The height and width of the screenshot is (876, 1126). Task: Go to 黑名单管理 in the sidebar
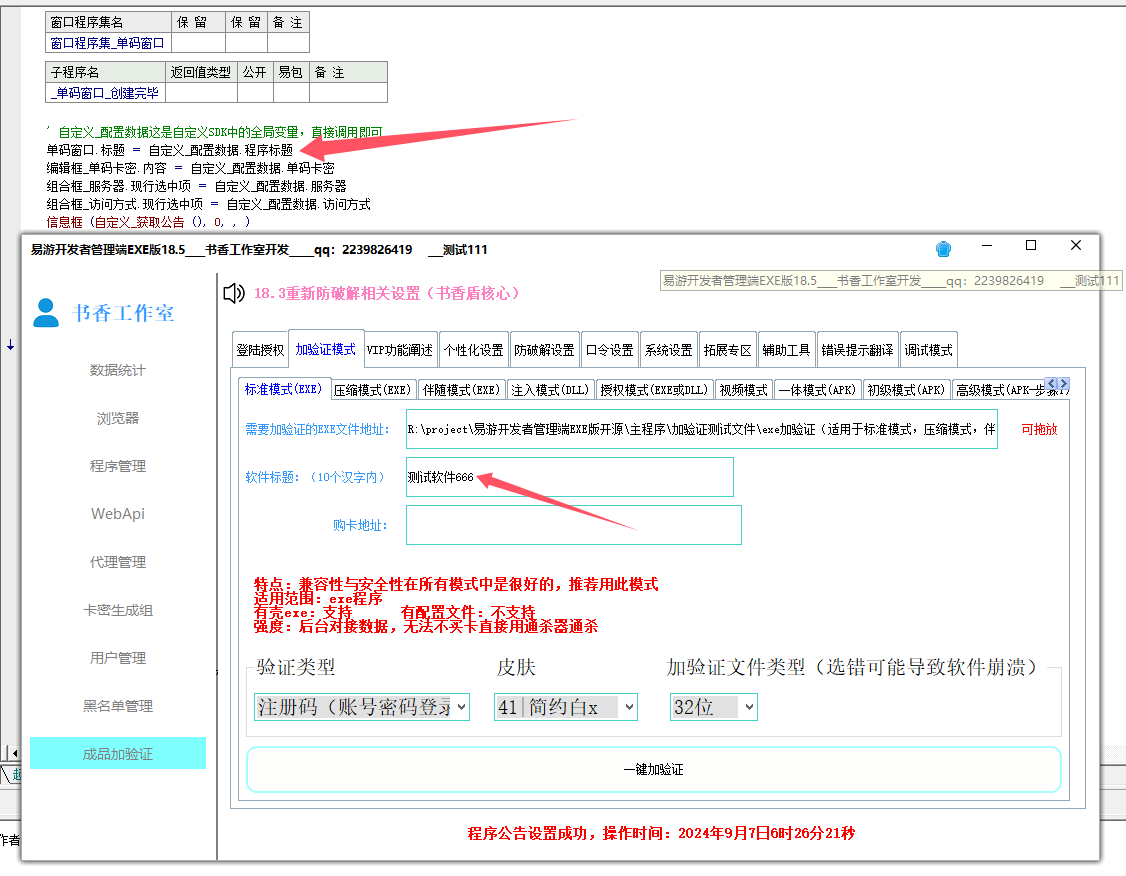pyautogui.click(x=118, y=706)
